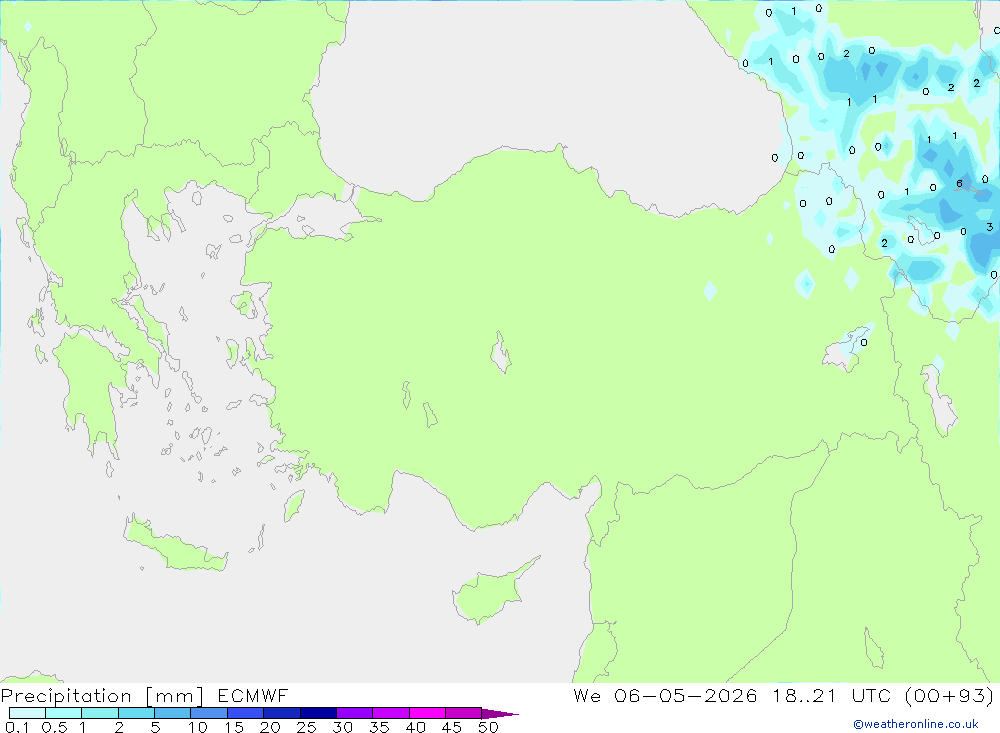Click the 'Precipitation [mm]' title text
This screenshot has height=733, width=1000.
(x=102, y=696)
